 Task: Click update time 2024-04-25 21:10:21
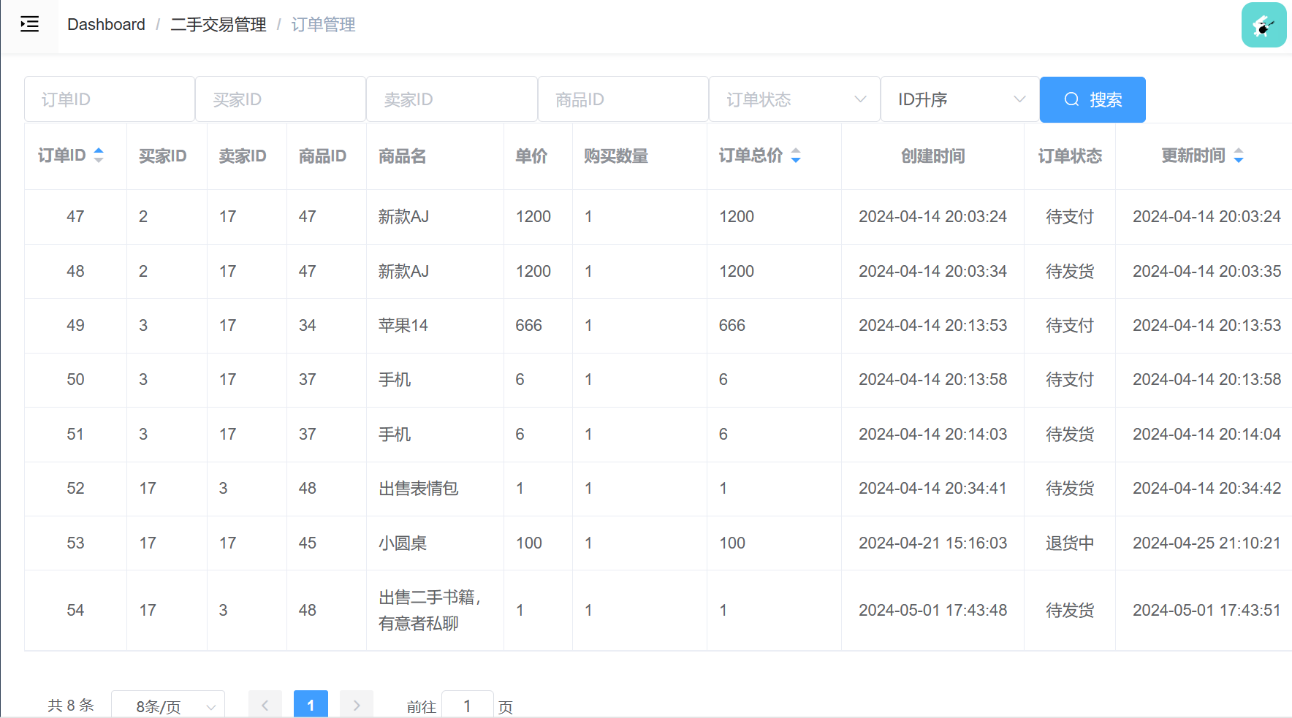click(x=1207, y=543)
